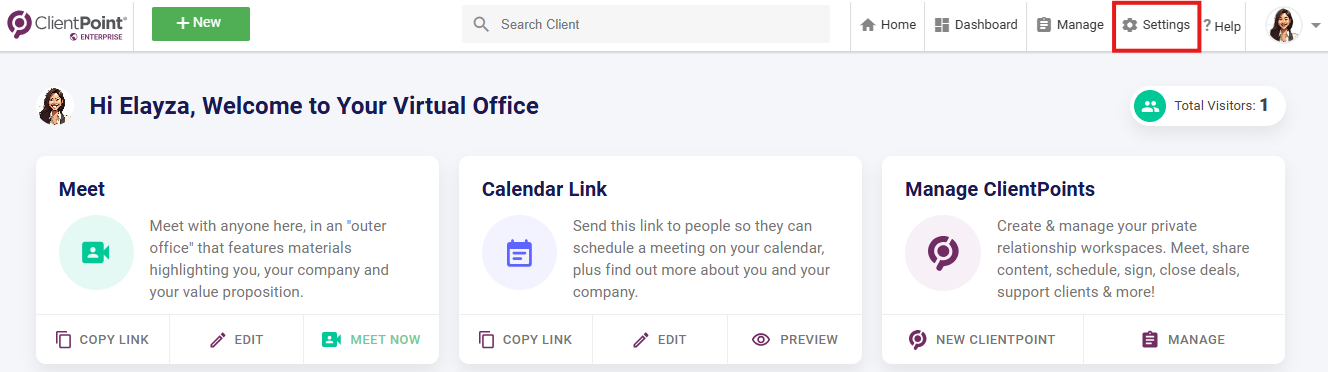Expand the account dropdown arrow
This screenshot has width=1328, height=372.
[x=1315, y=26]
